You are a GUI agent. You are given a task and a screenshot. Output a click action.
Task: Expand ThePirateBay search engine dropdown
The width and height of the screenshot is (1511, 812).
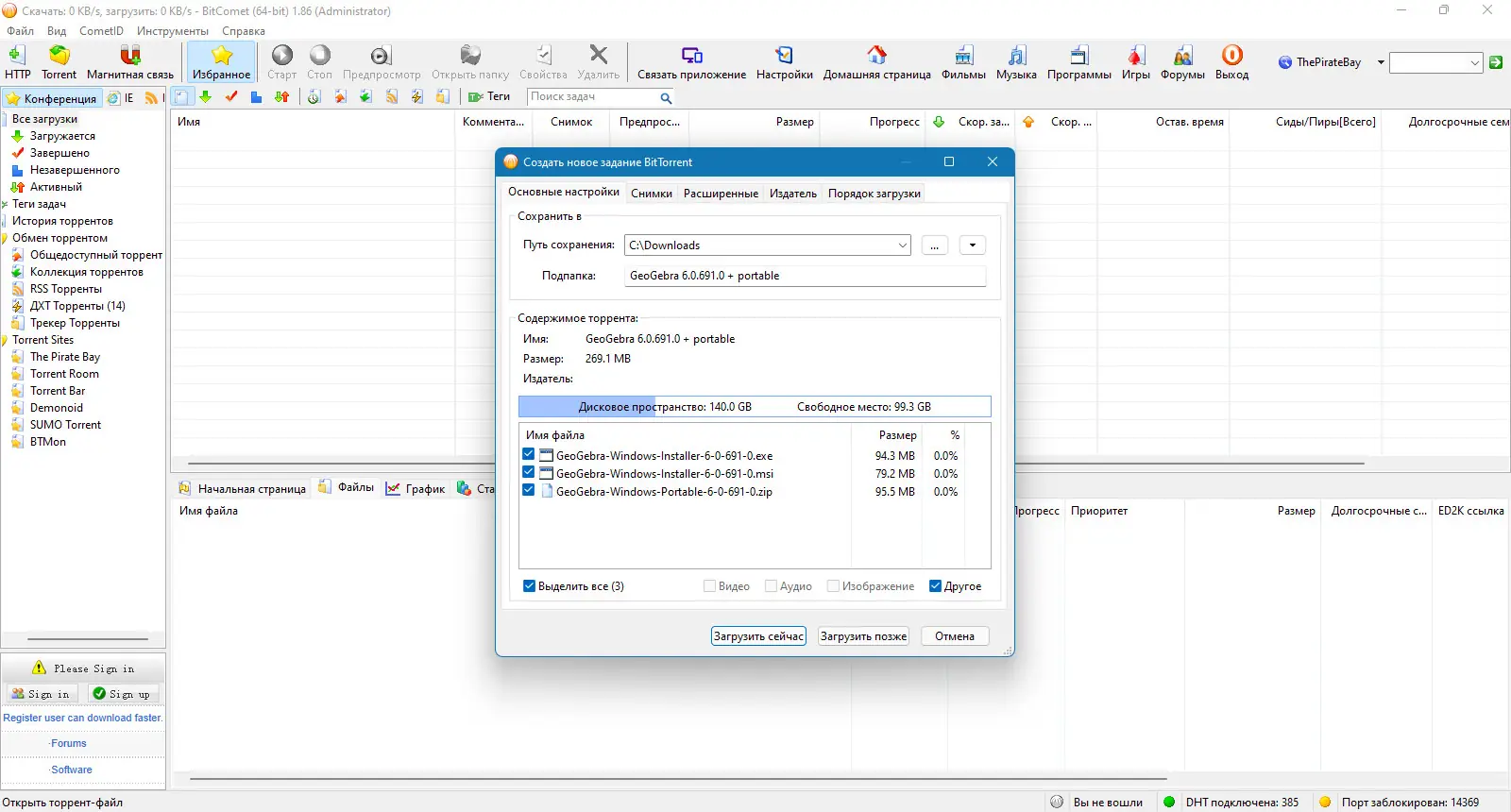click(x=1381, y=62)
